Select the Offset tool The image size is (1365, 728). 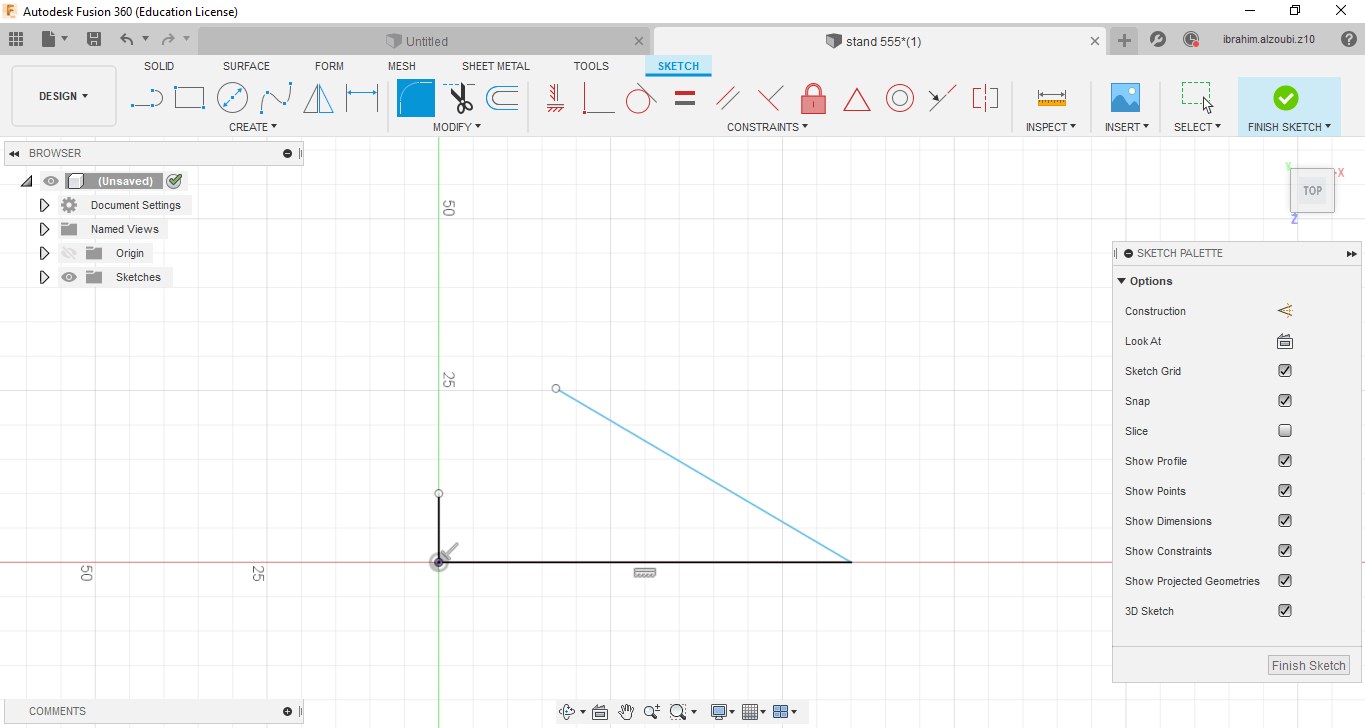click(502, 98)
